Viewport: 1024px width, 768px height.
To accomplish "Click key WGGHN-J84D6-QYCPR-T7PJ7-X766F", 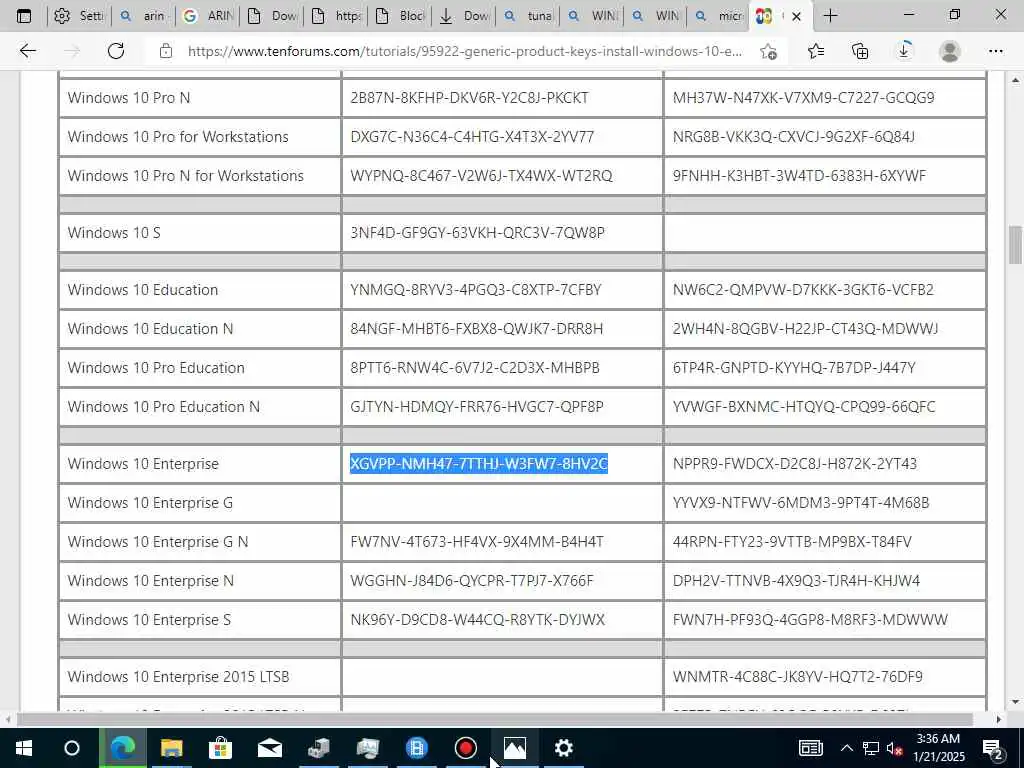I will (472, 581).
